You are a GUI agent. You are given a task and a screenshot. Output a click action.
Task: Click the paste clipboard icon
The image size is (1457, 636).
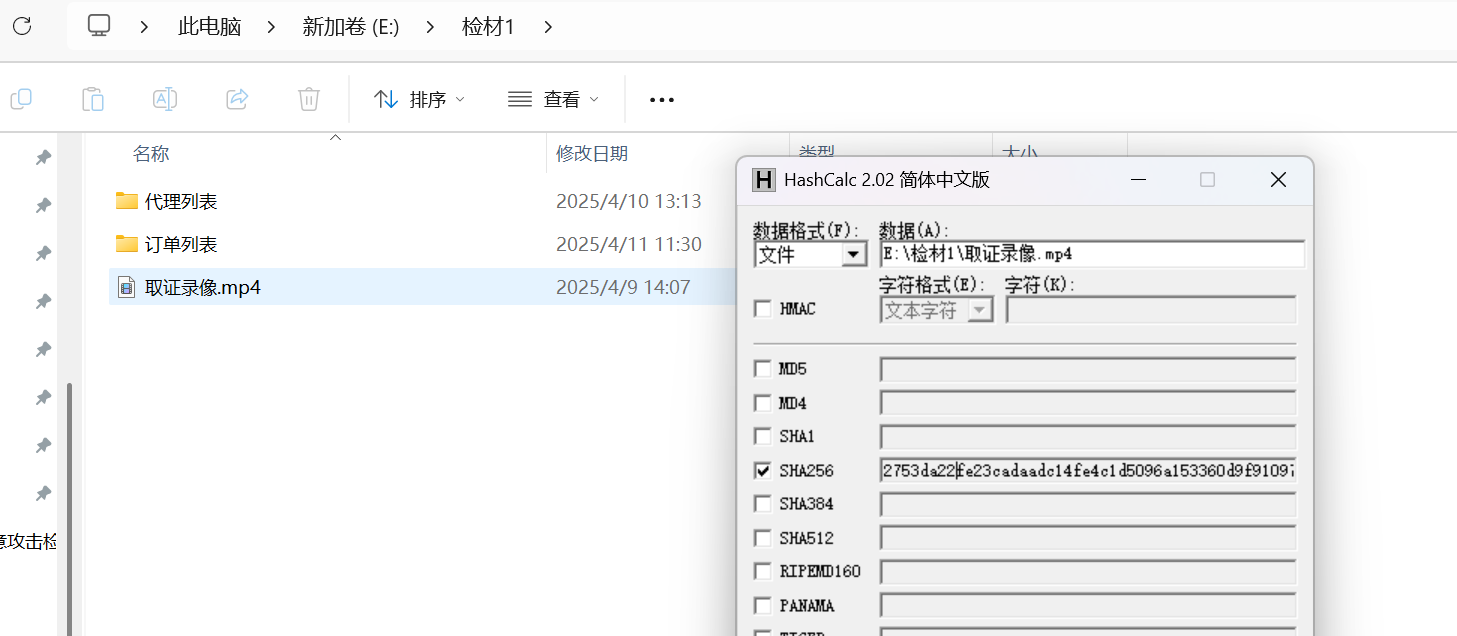(x=92, y=99)
